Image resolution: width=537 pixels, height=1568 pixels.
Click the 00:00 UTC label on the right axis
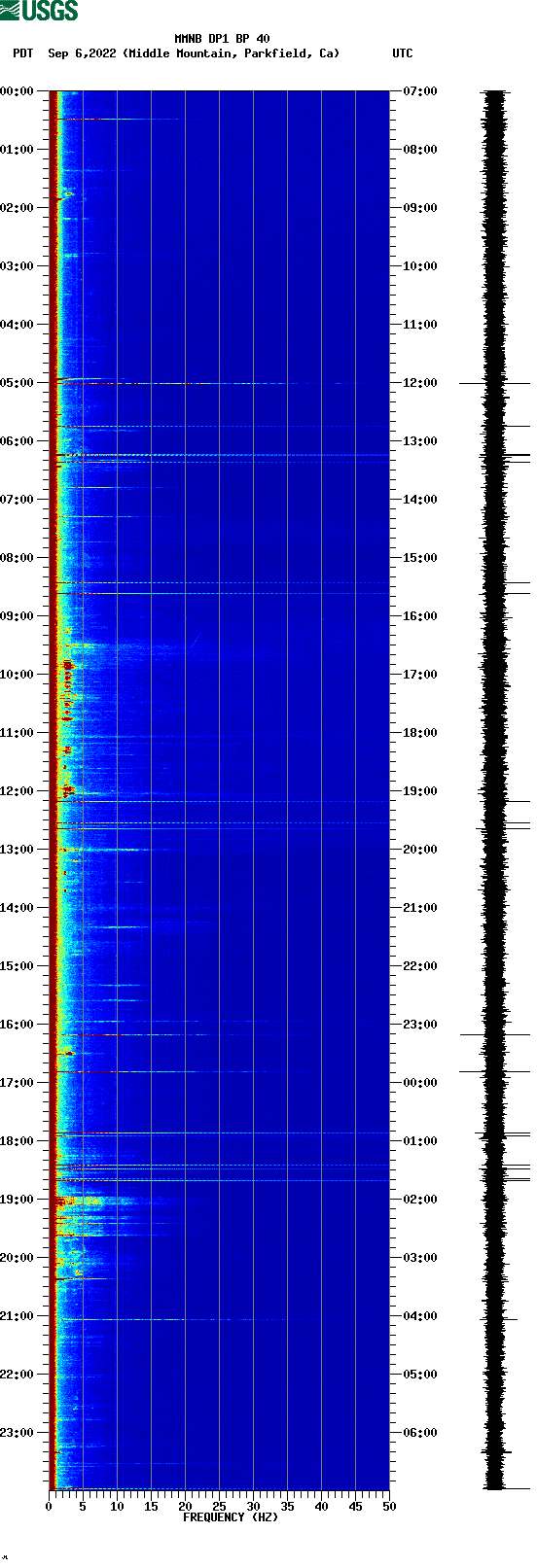[420, 1083]
